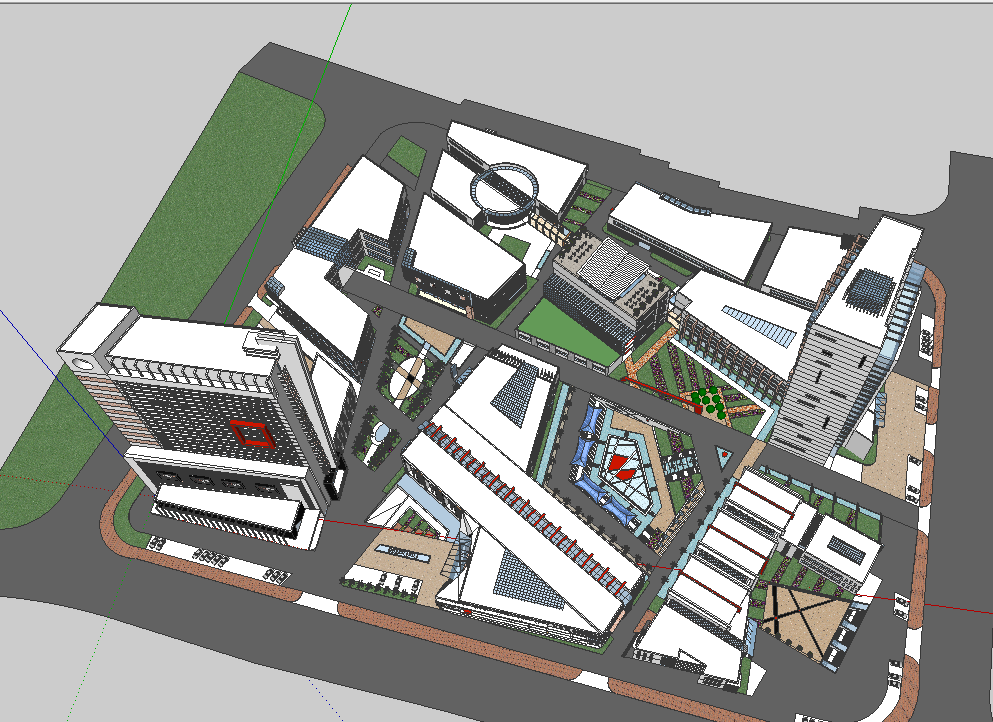The height and width of the screenshot is (722, 993).
Task: Click the light-blue triangular skylight on the white roof
Action: [760, 326]
